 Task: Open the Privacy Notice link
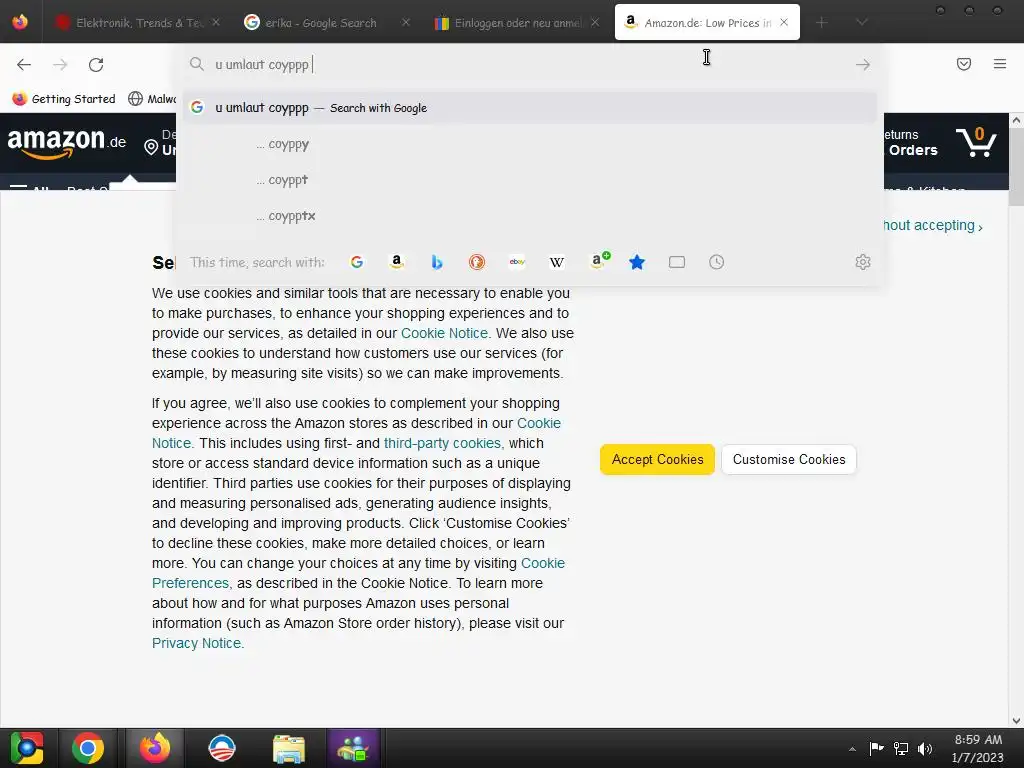click(x=197, y=643)
